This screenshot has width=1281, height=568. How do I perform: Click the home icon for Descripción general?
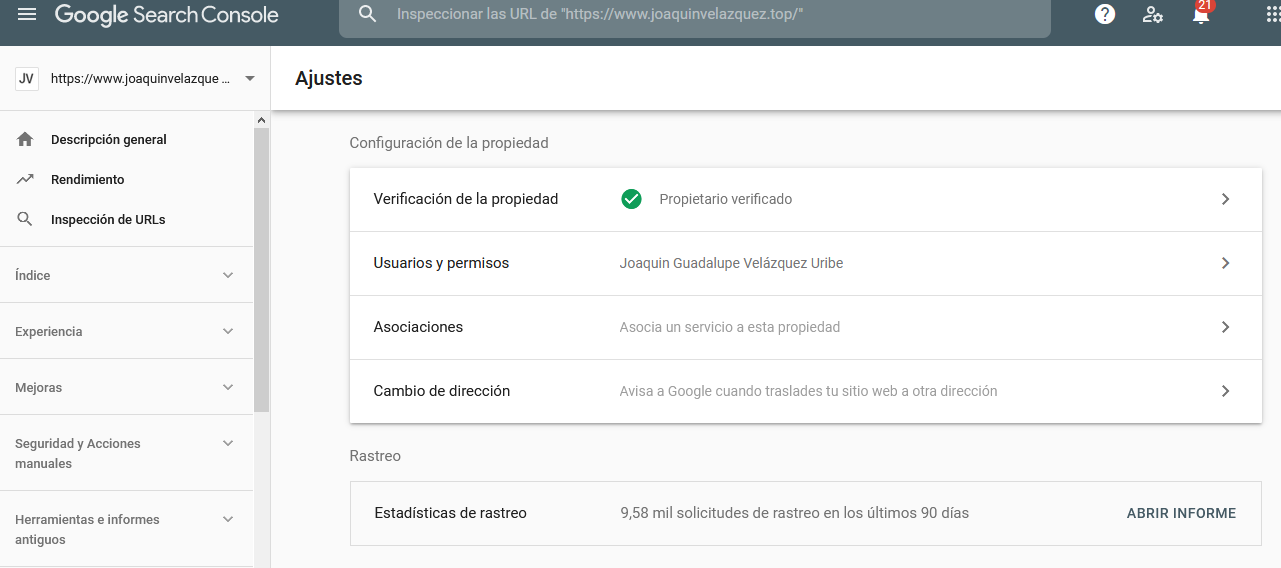[26, 139]
